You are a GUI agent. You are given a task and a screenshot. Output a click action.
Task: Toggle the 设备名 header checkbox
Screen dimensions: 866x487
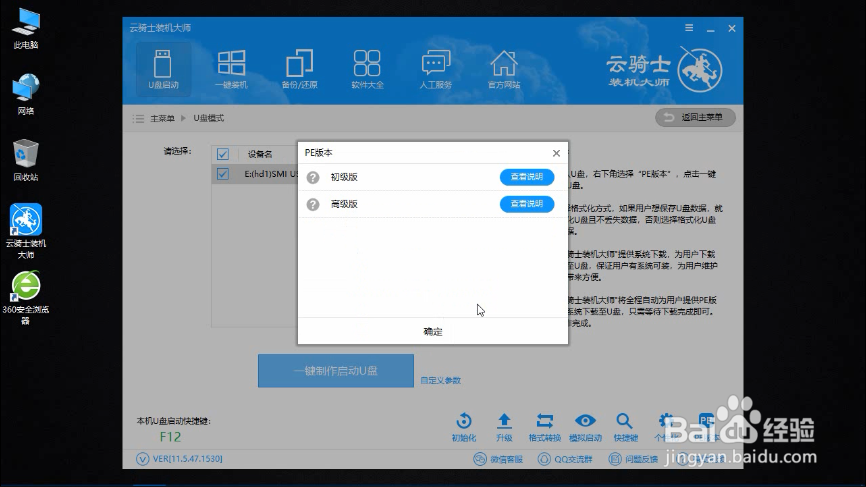[223, 154]
